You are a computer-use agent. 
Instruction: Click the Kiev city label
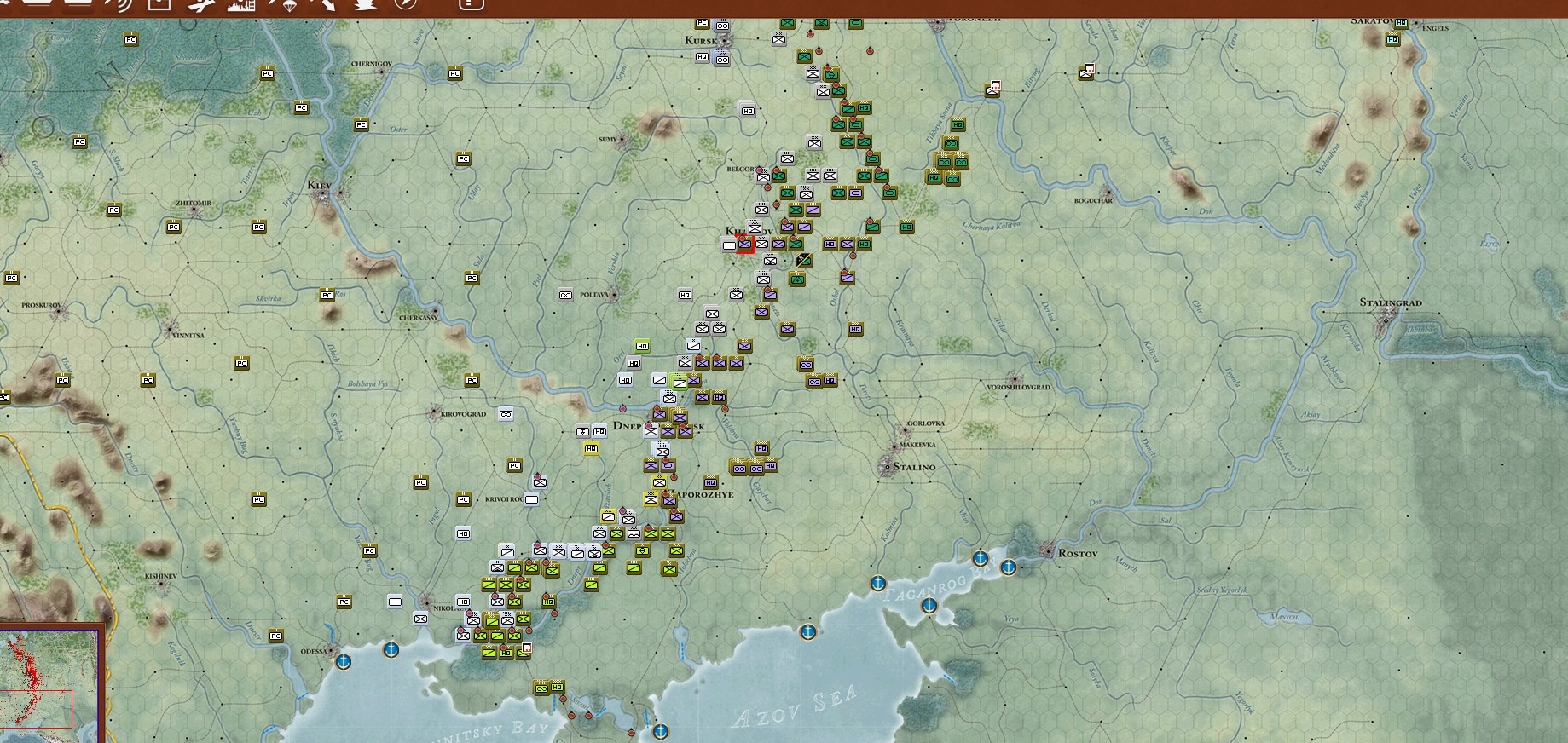pos(319,184)
